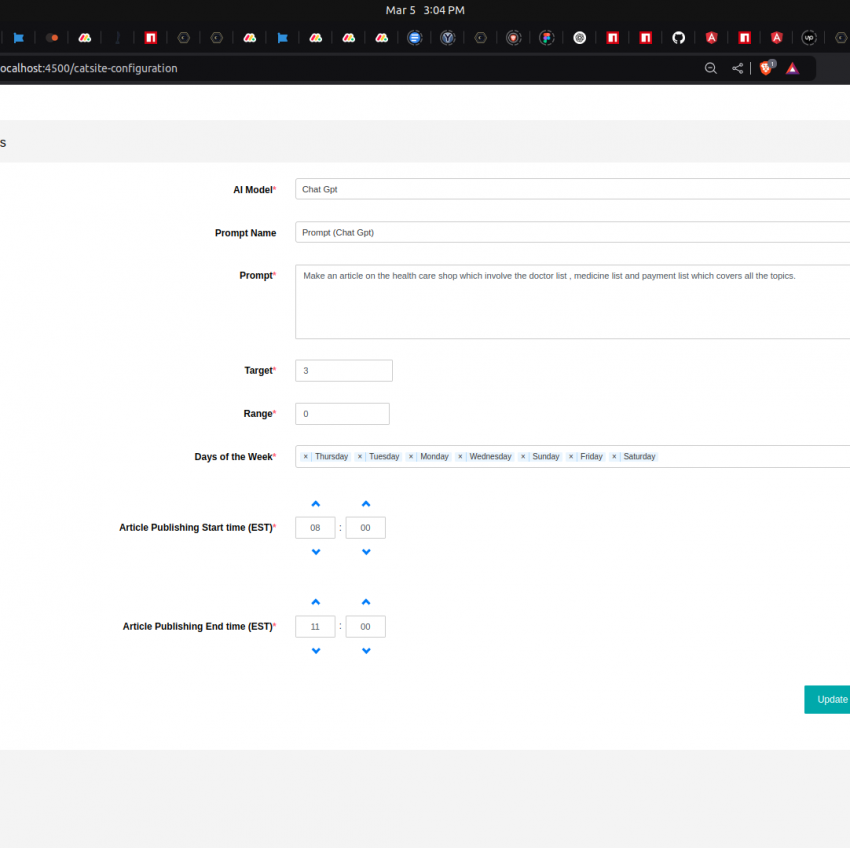
Task: Click the Target input field
Action: [x=344, y=370]
